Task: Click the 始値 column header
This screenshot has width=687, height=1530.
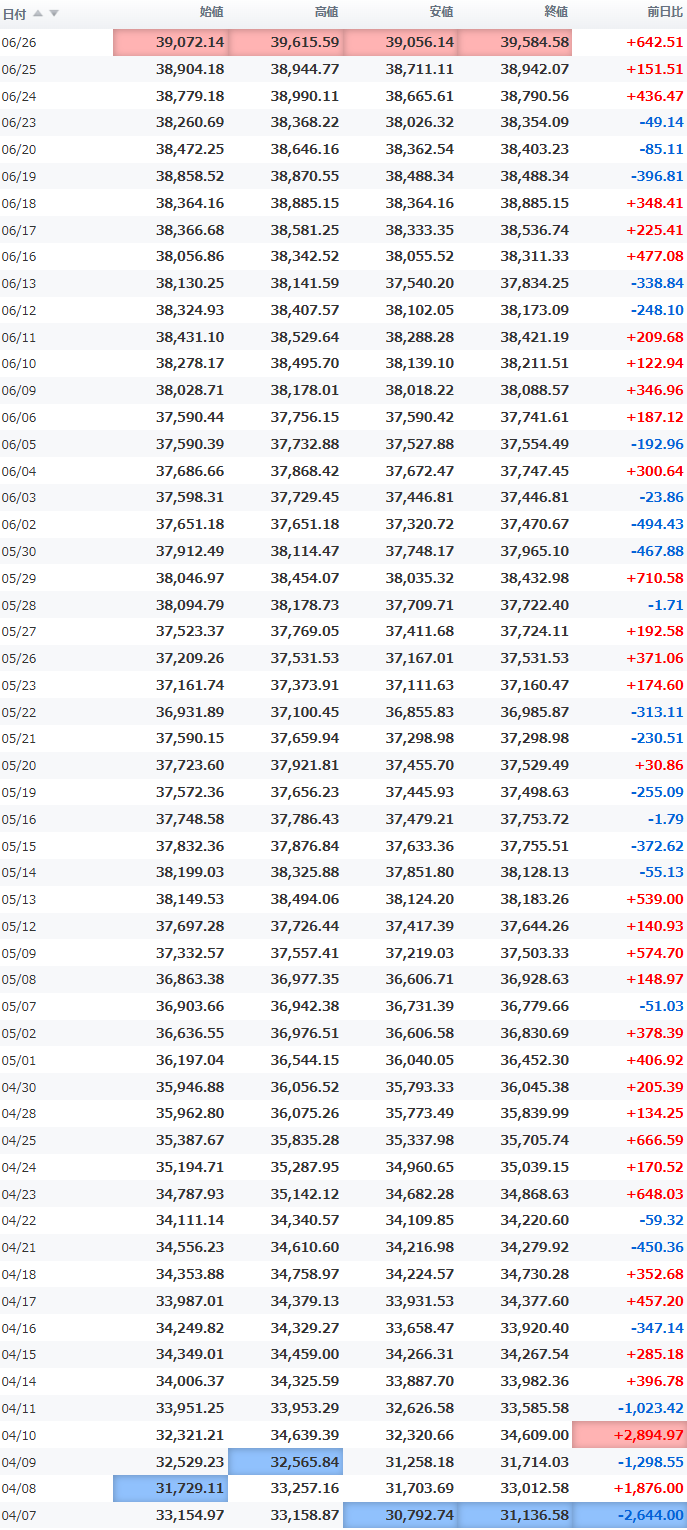Action: [x=212, y=12]
